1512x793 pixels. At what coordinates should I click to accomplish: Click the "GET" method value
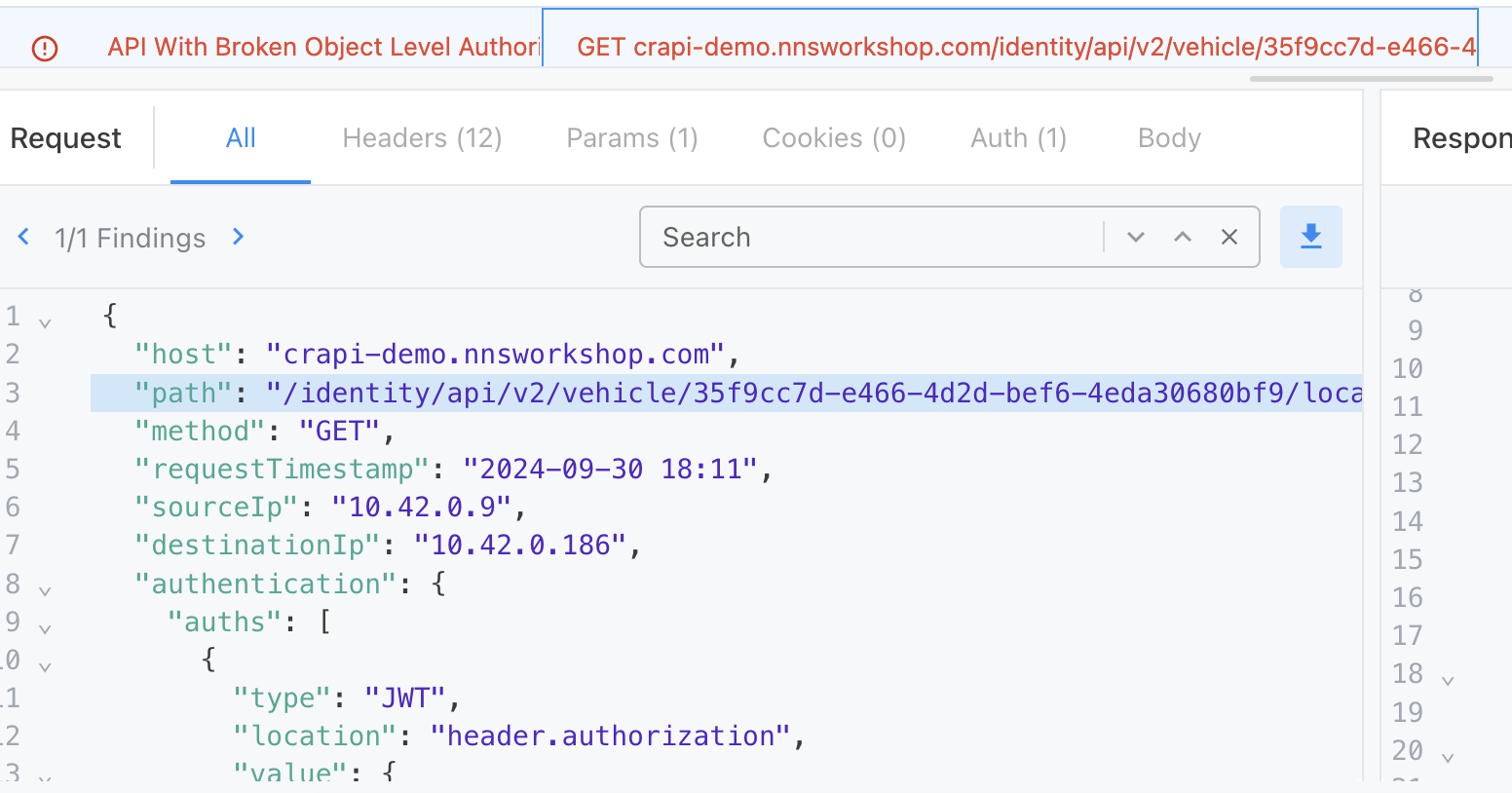[339, 431]
